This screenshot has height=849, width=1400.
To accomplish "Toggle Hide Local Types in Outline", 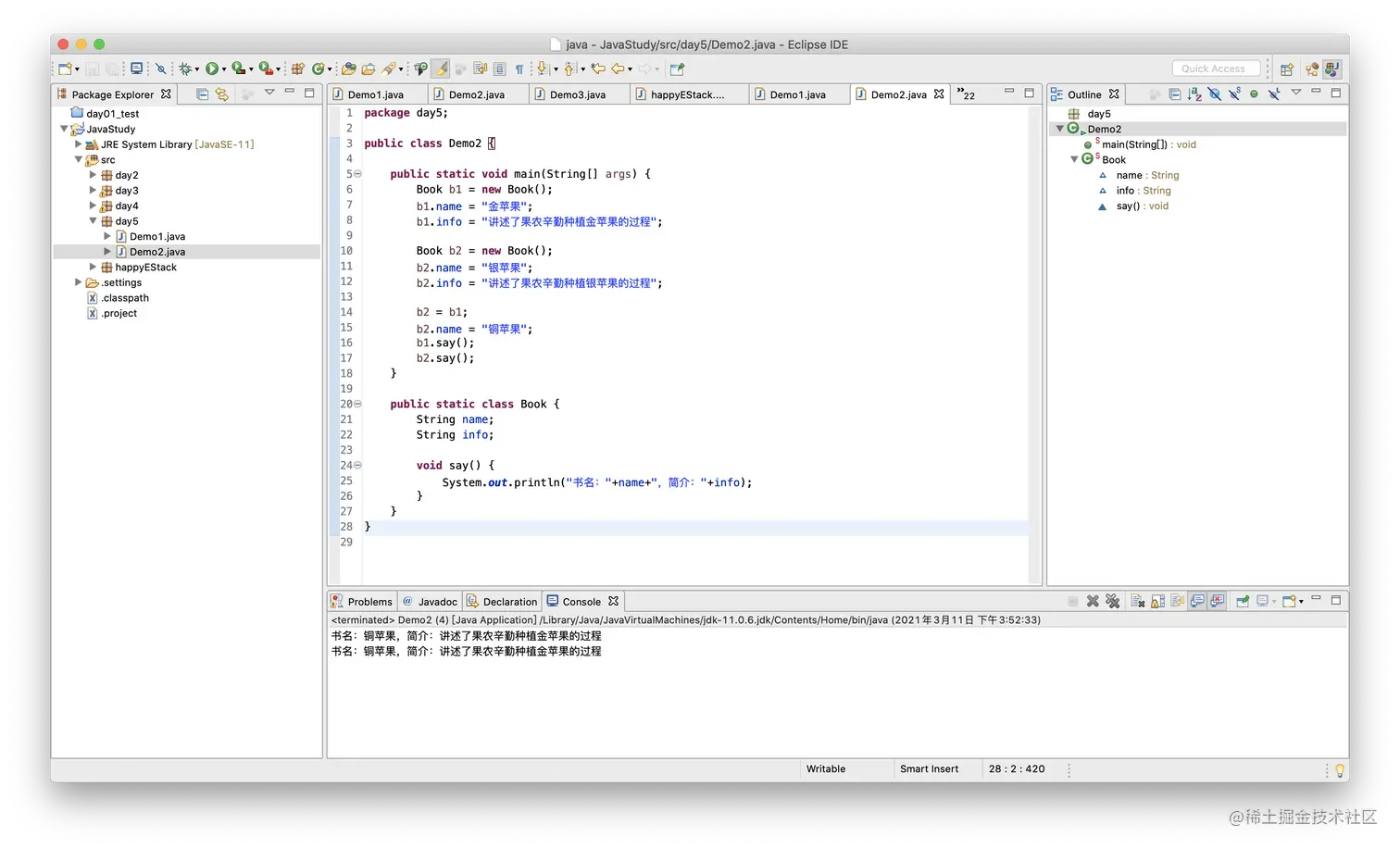I will tap(1274, 94).
